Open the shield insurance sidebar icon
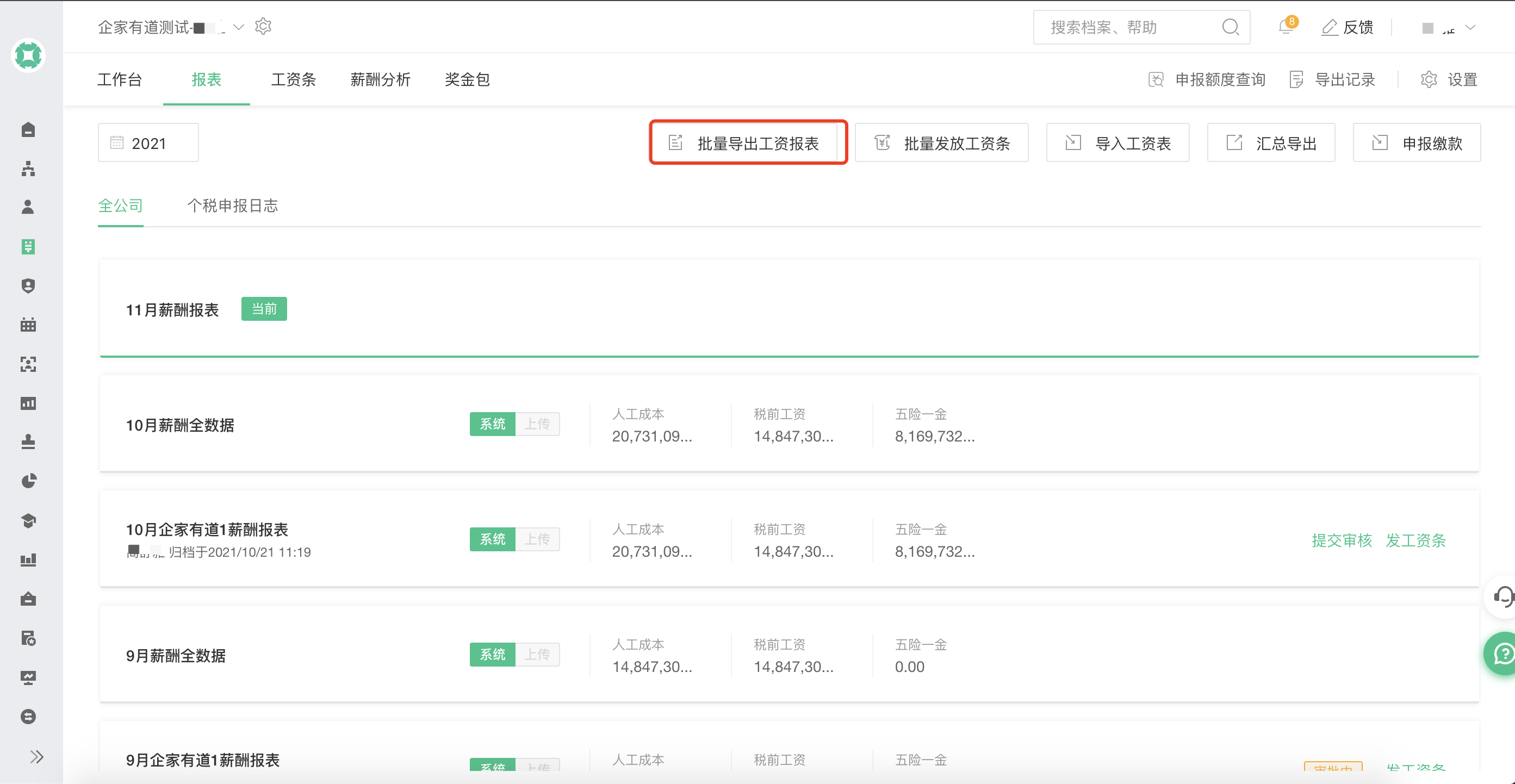 coord(28,286)
